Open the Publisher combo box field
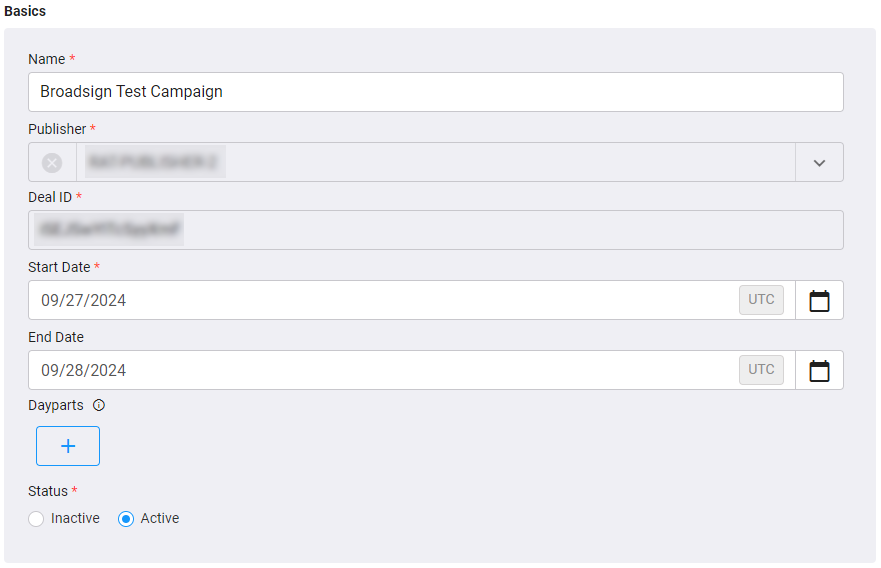The image size is (881, 568). click(436, 162)
